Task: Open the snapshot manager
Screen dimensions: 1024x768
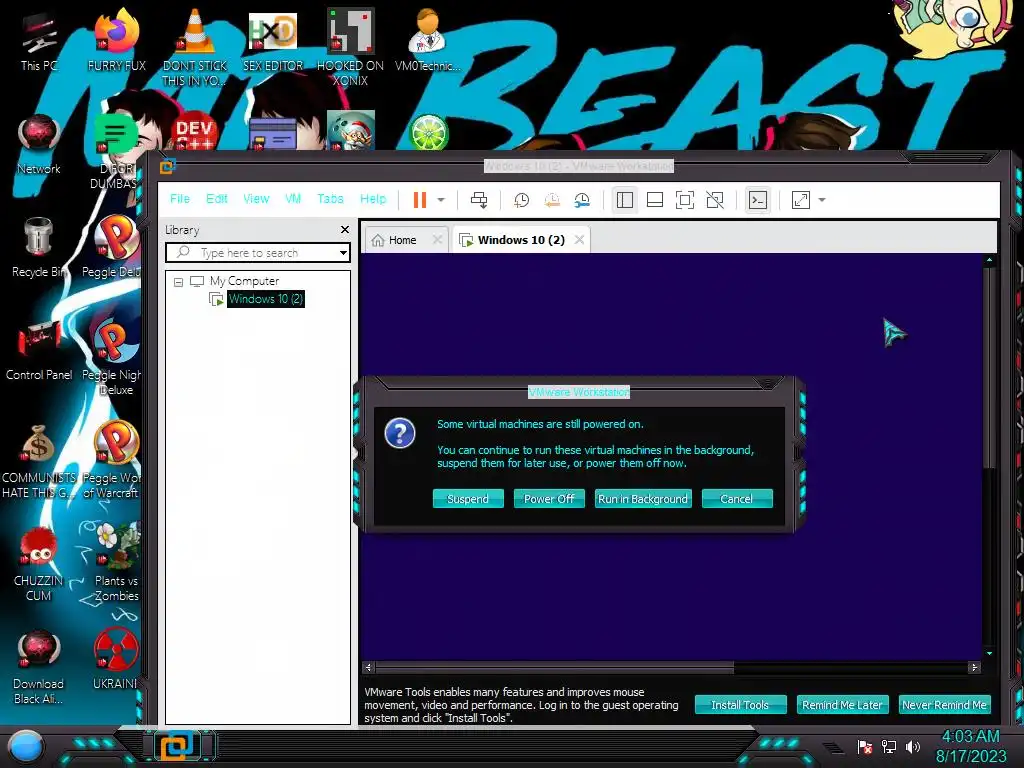Action: coord(582,200)
